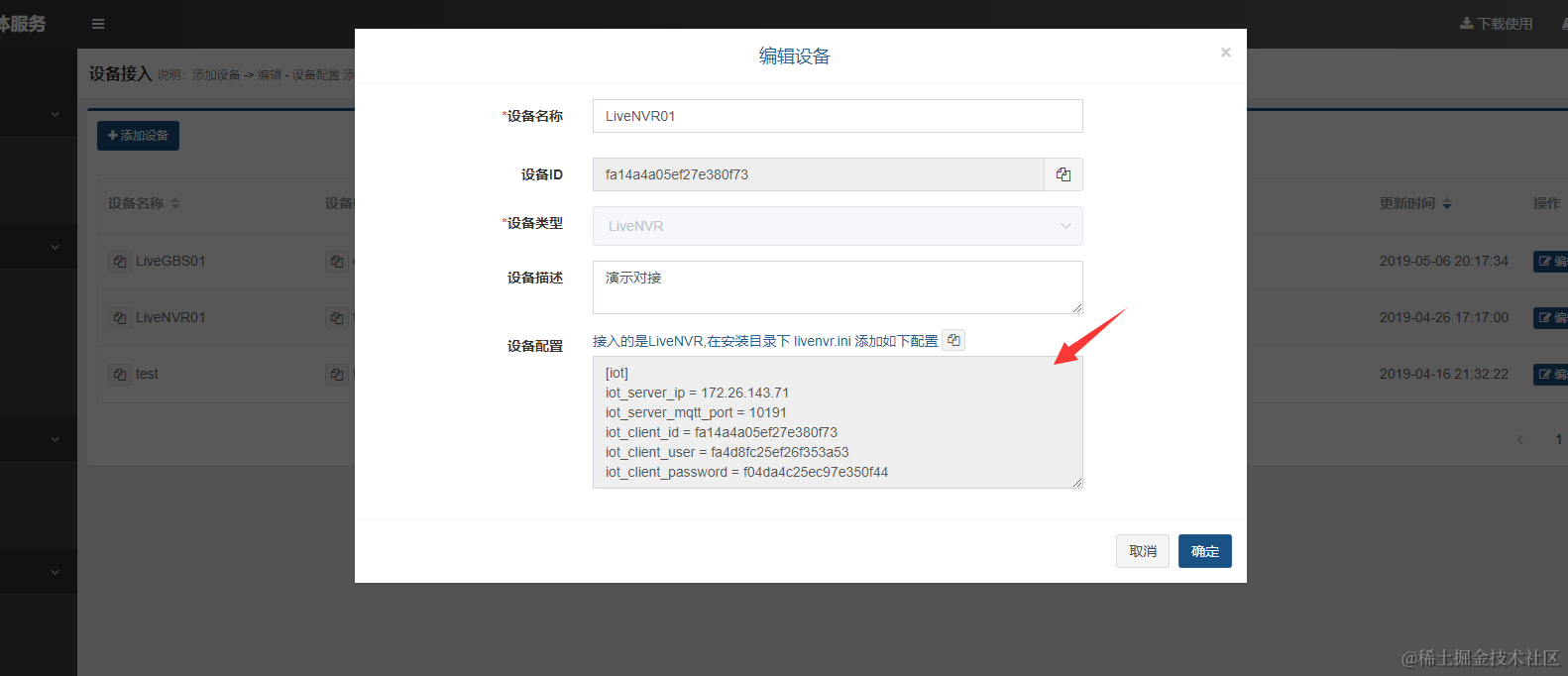The height and width of the screenshot is (676, 1568).
Task: Expand the fourth sidebar menu chevron
Action: point(55,572)
